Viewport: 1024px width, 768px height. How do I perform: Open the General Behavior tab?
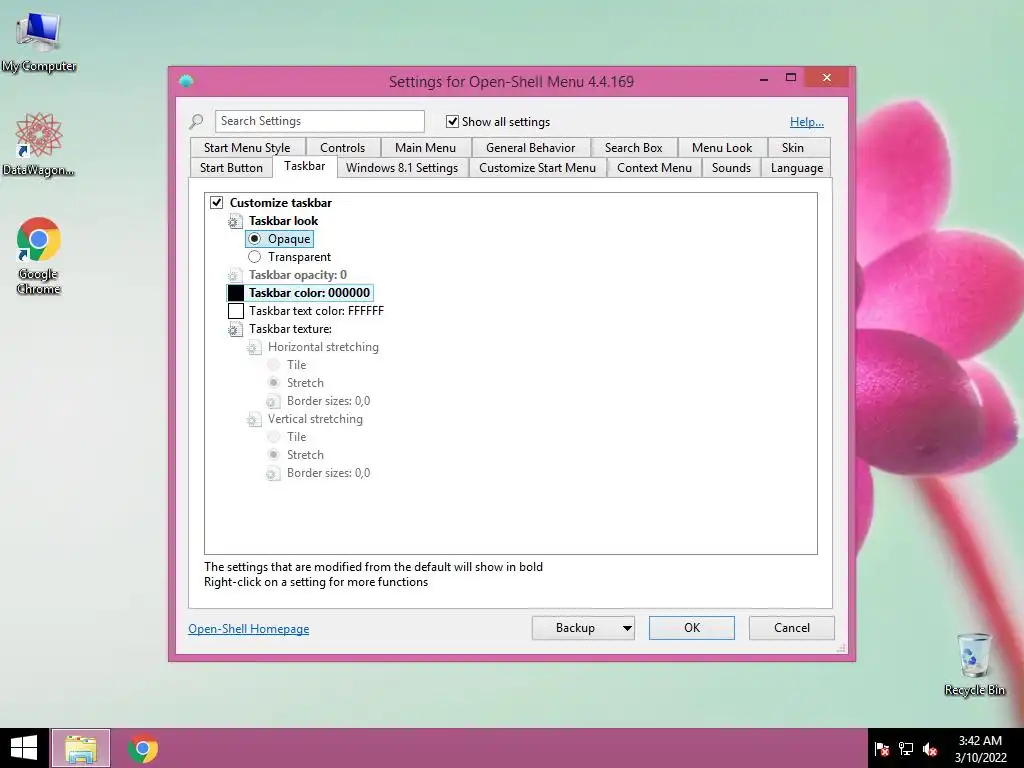pos(530,148)
